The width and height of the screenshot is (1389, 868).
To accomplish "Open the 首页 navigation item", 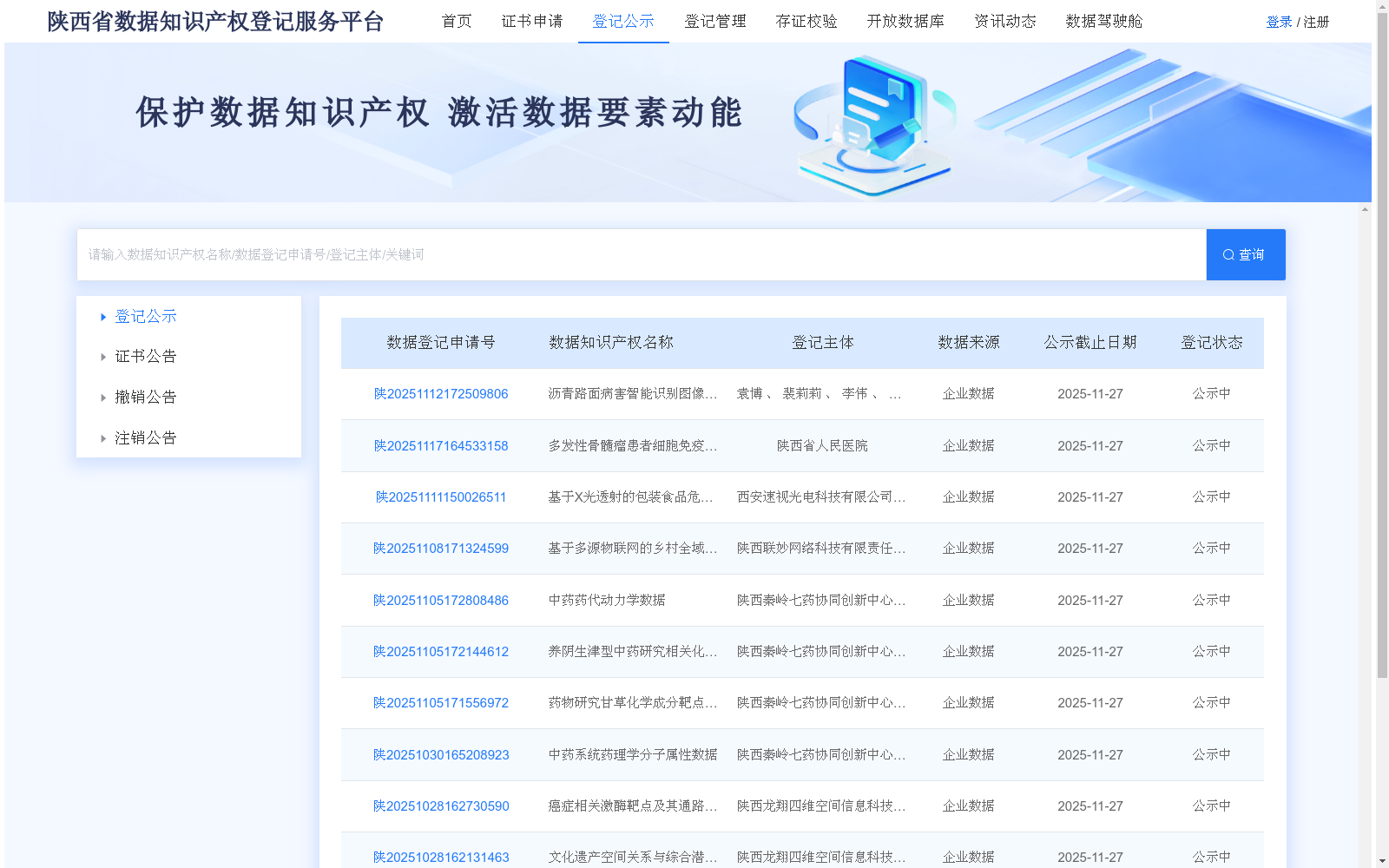I will (456, 22).
